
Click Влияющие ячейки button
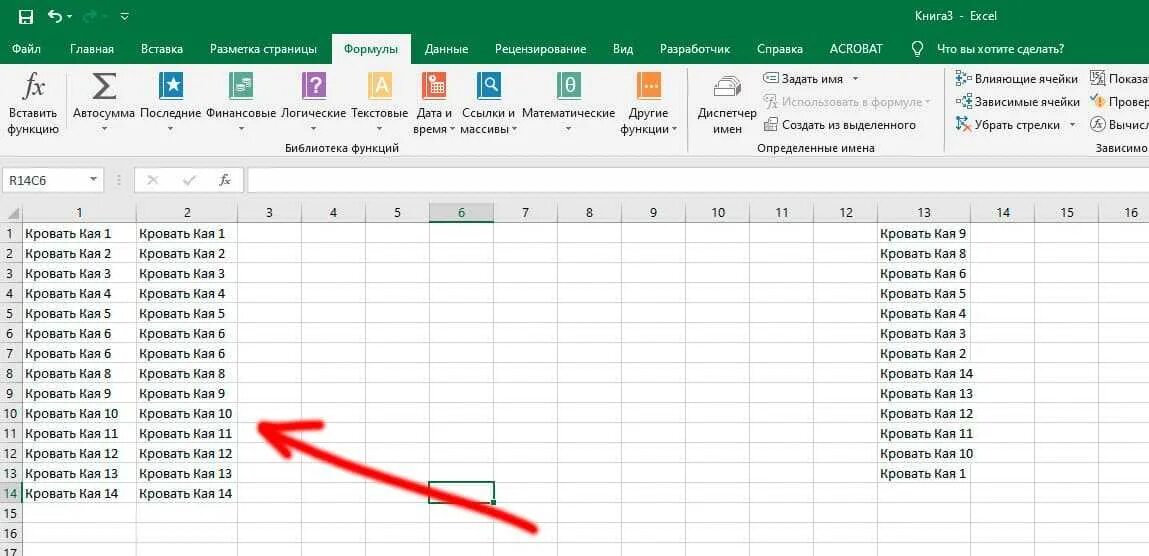coord(1017,79)
